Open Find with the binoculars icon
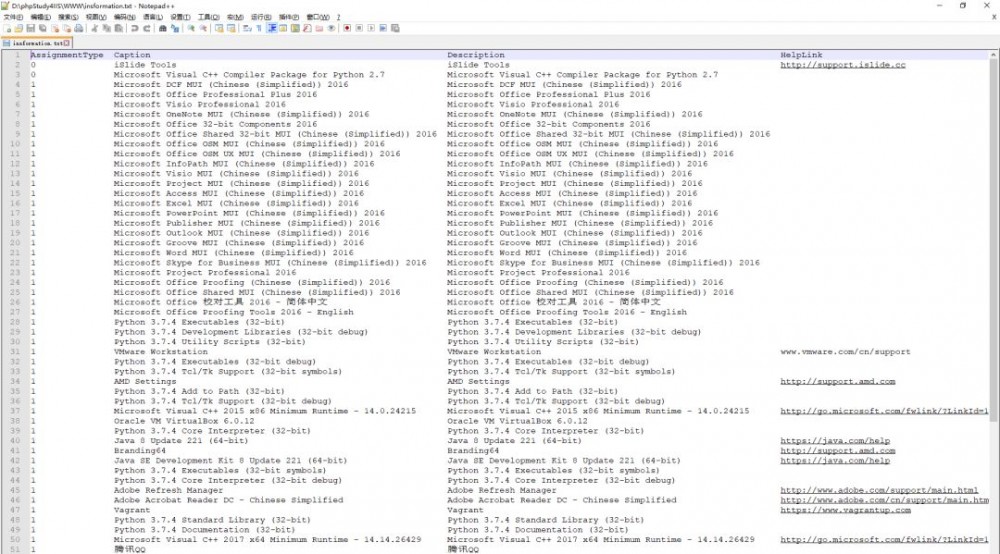1000x554 pixels. coord(163,28)
